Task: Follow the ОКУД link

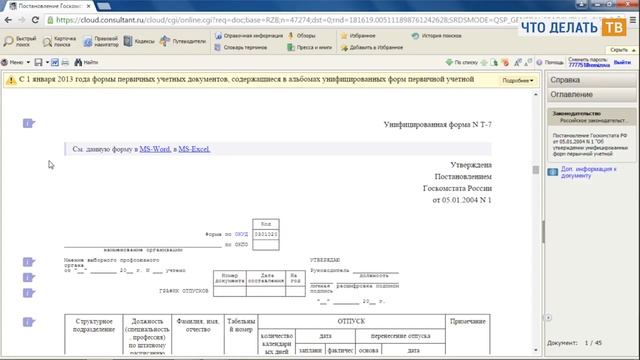Action: point(241,234)
